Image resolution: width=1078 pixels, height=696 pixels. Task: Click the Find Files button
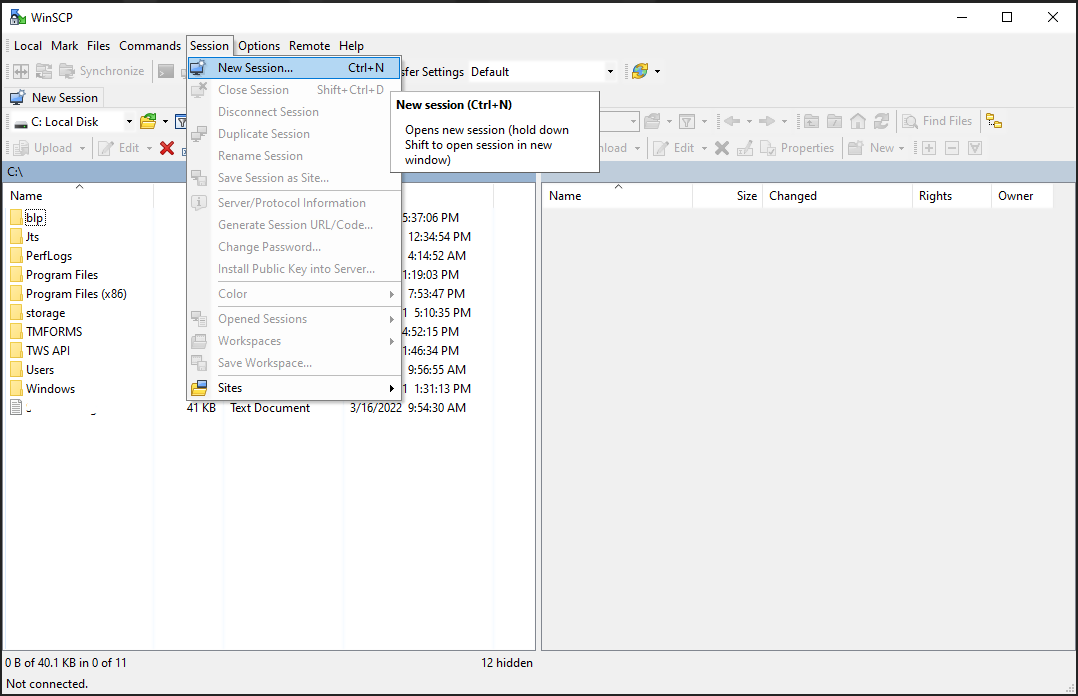[x=938, y=121]
